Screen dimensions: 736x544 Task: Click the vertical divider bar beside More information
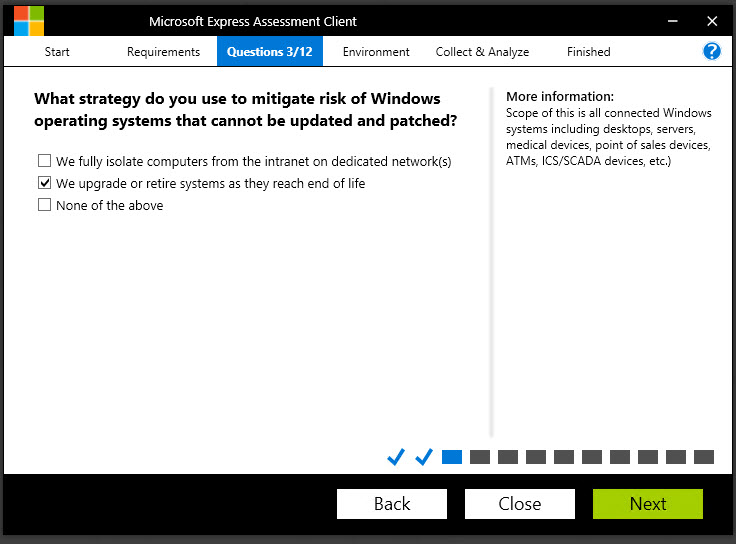[491, 260]
